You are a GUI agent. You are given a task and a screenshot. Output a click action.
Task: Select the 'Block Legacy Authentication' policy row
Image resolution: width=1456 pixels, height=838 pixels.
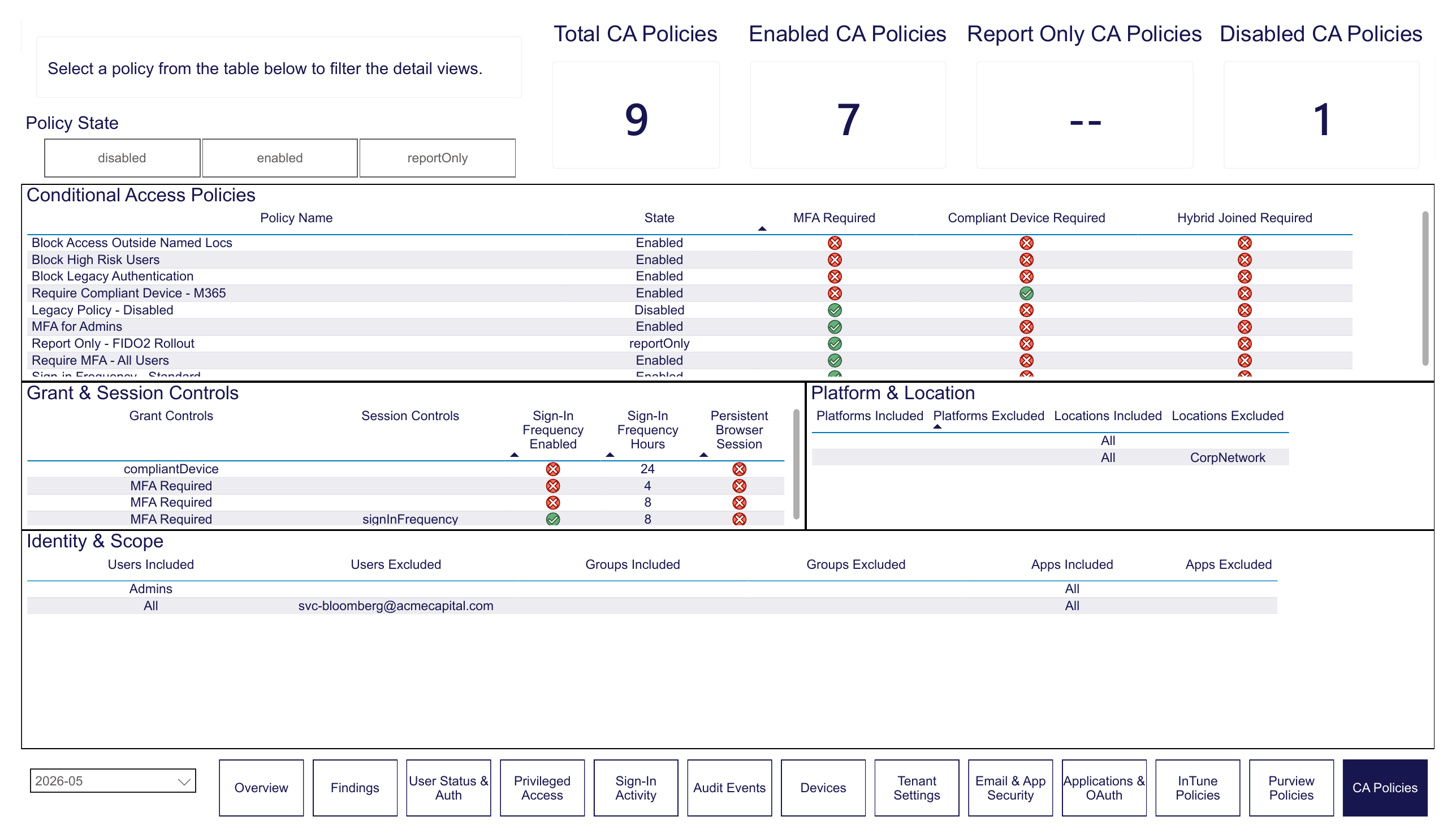[x=689, y=277]
